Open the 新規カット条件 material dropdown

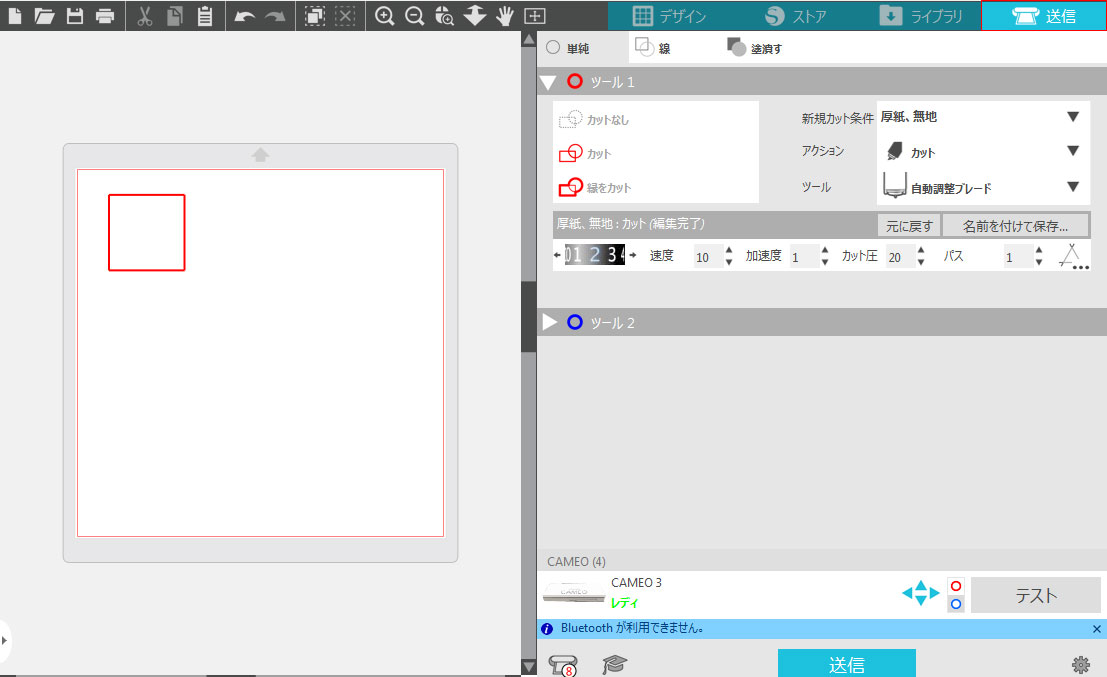click(980, 117)
